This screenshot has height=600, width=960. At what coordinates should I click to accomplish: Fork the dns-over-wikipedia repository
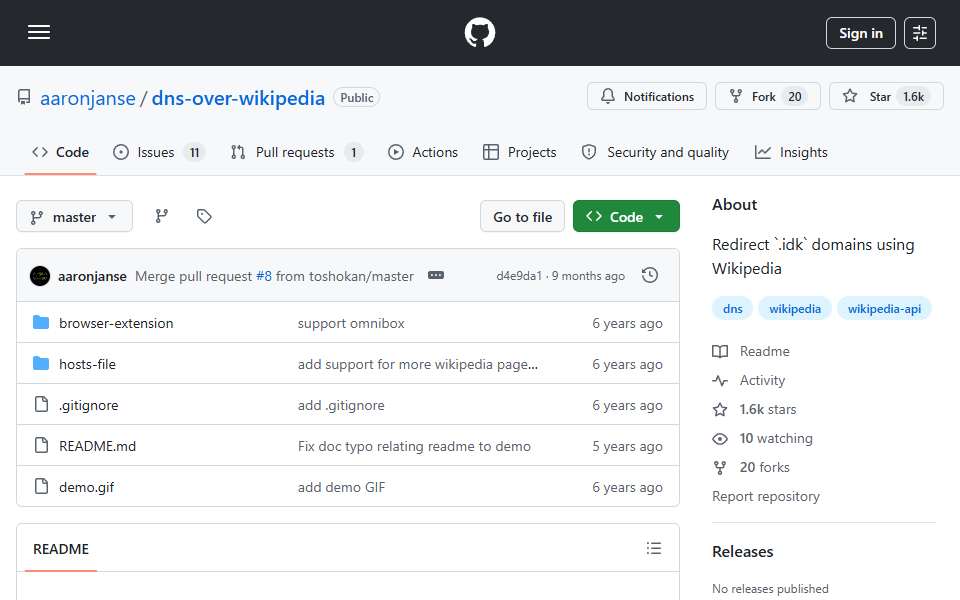tap(768, 96)
